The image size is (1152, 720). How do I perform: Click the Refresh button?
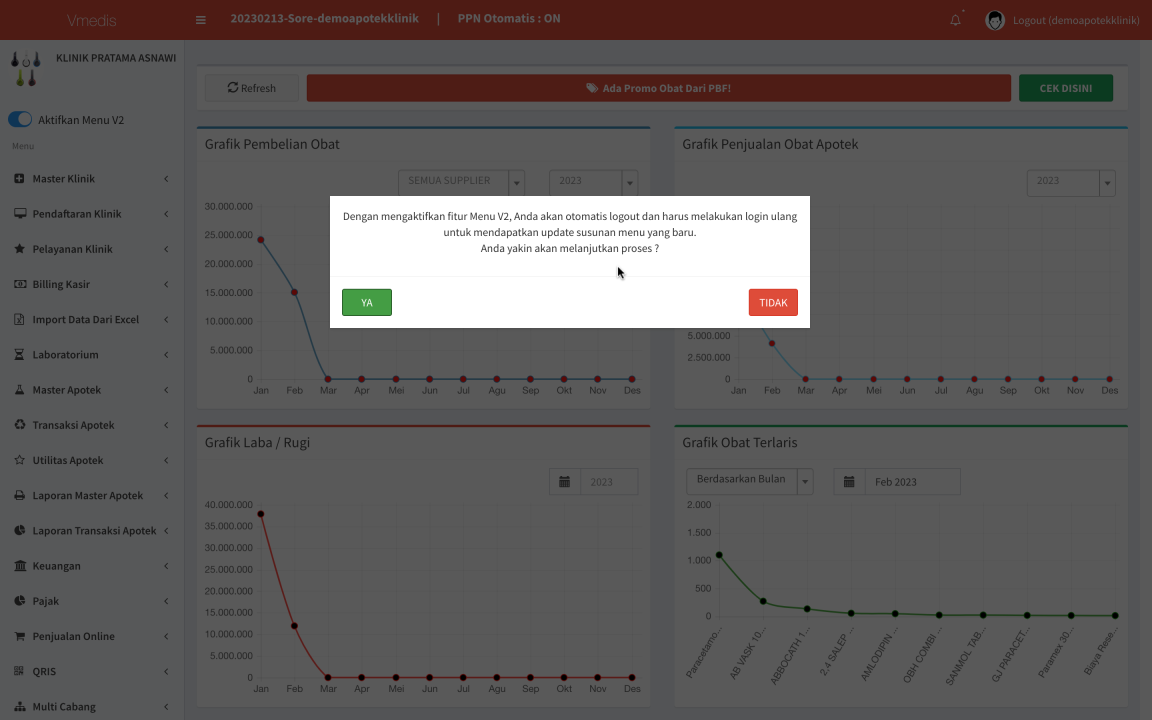click(x=252, y=88)
